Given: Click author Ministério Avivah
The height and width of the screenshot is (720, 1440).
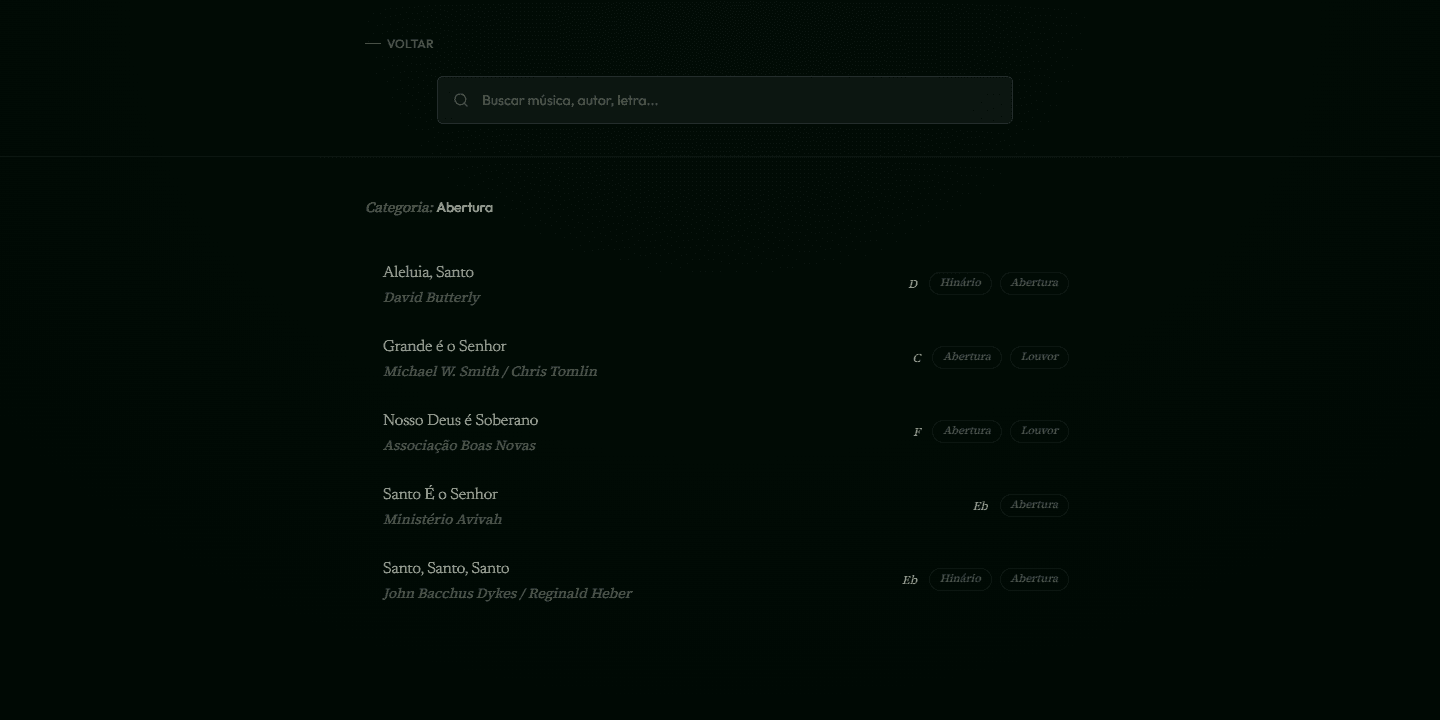Looking at the screenshot, I should point(442,520).
